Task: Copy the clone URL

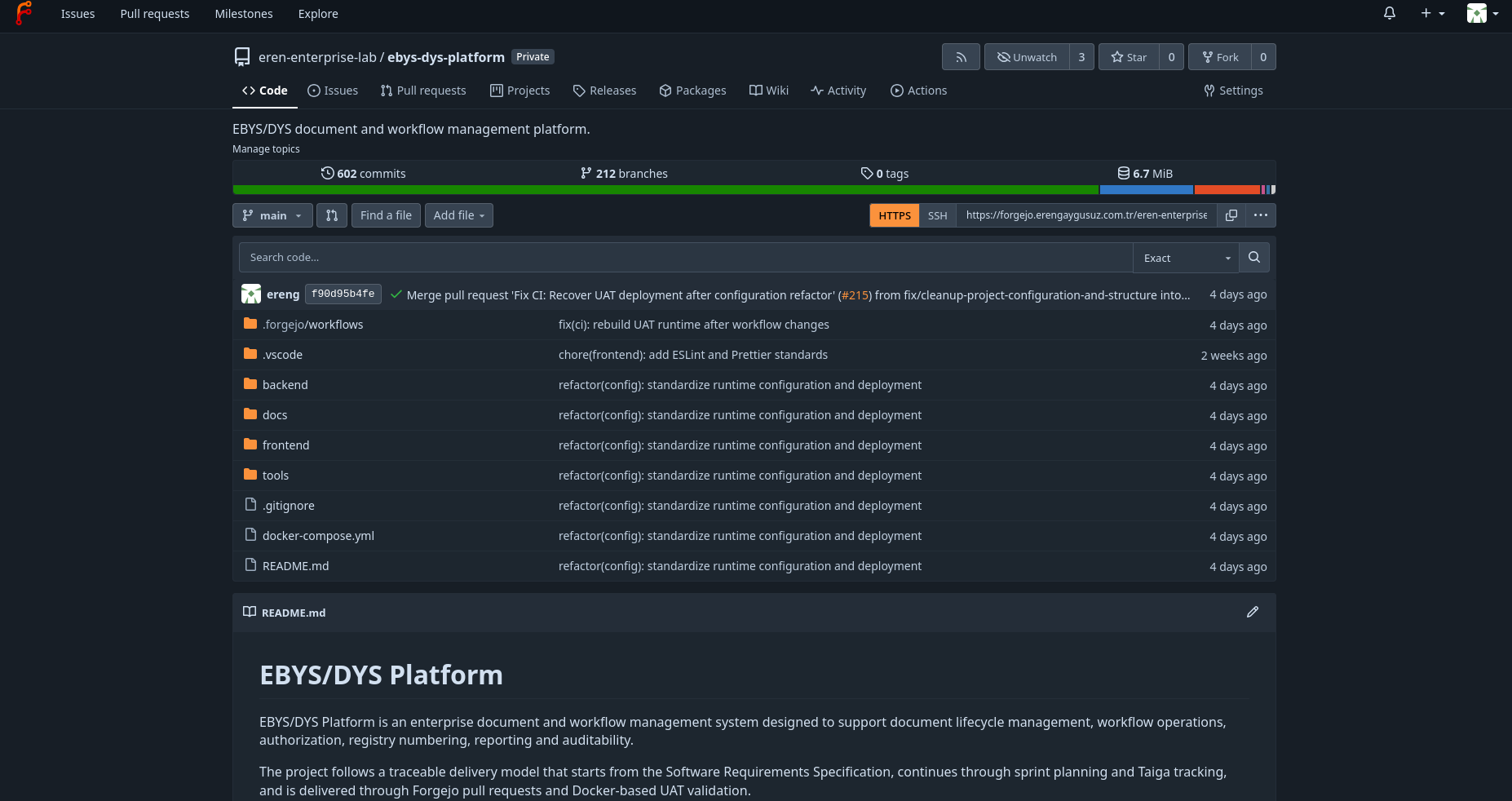Action: [x=1231, y=215]
